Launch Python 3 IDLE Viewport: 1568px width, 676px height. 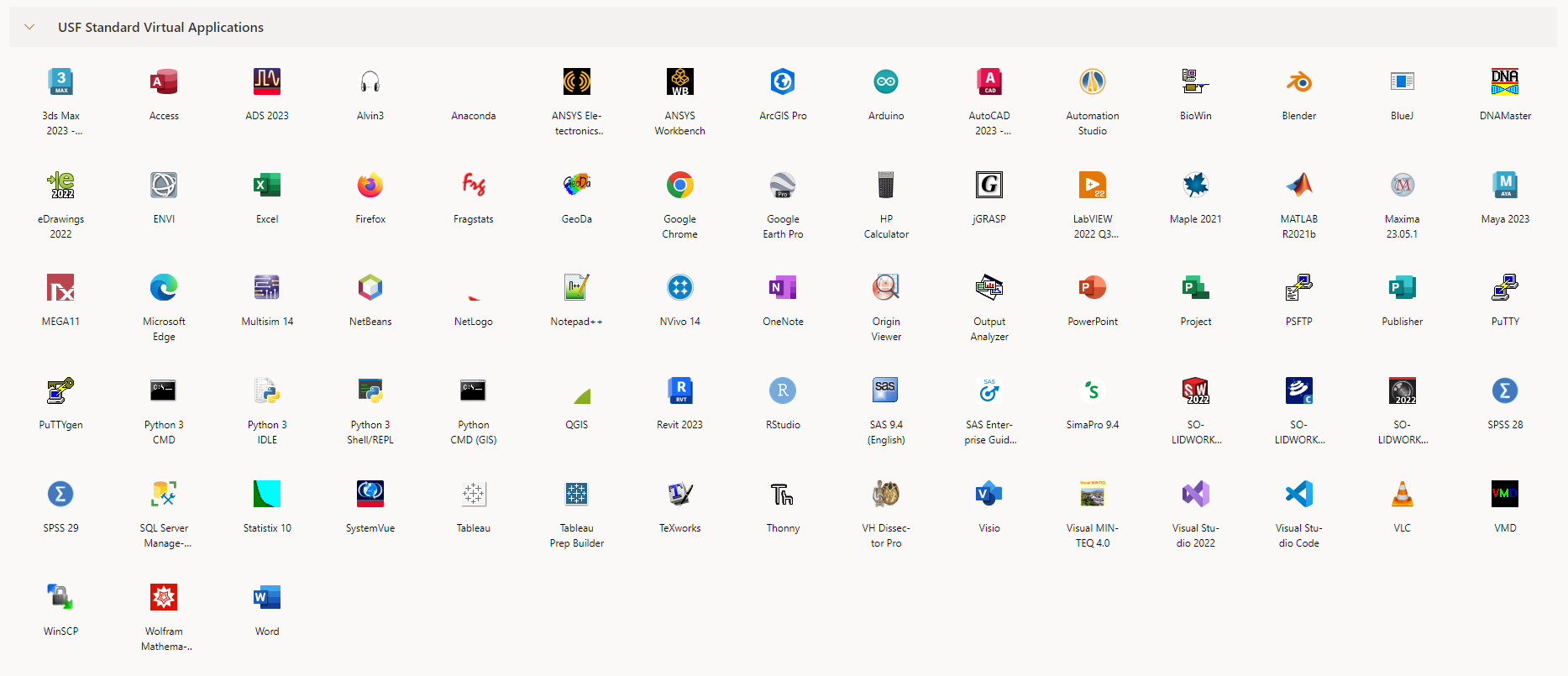tap(267, 391)
